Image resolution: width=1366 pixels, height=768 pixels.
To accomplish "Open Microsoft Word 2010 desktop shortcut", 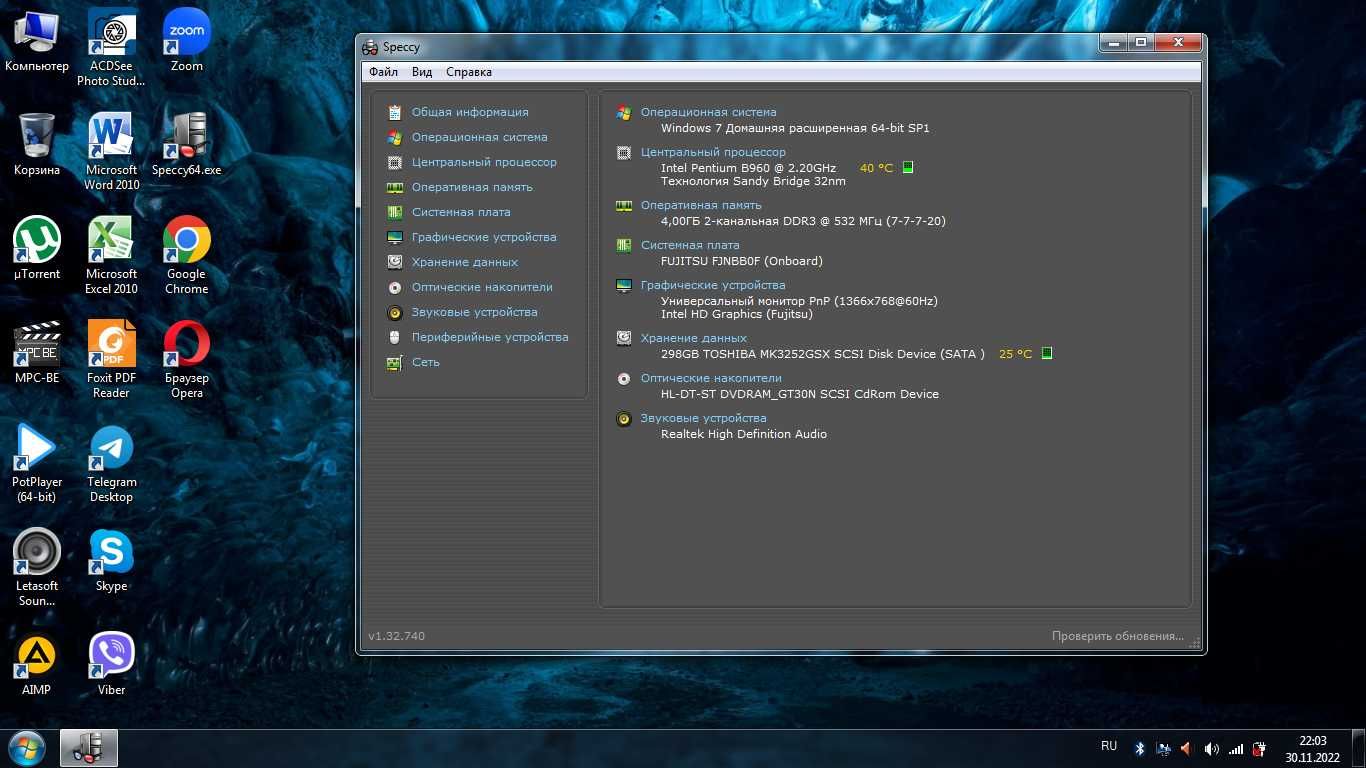I will point(111,151).
